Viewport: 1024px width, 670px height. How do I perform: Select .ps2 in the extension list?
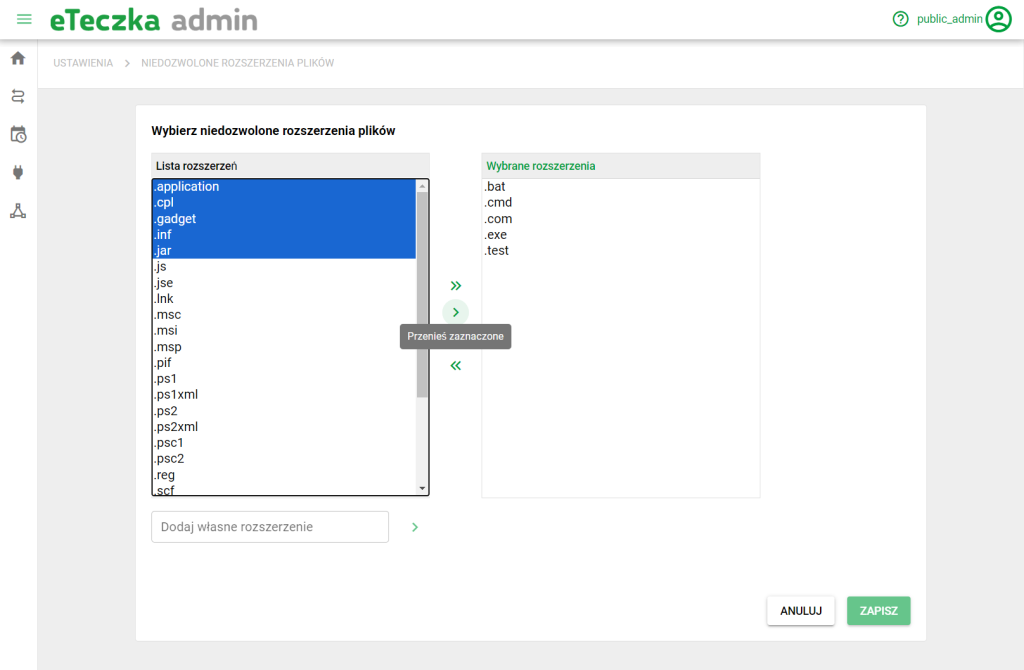click(x=284, y=411)
